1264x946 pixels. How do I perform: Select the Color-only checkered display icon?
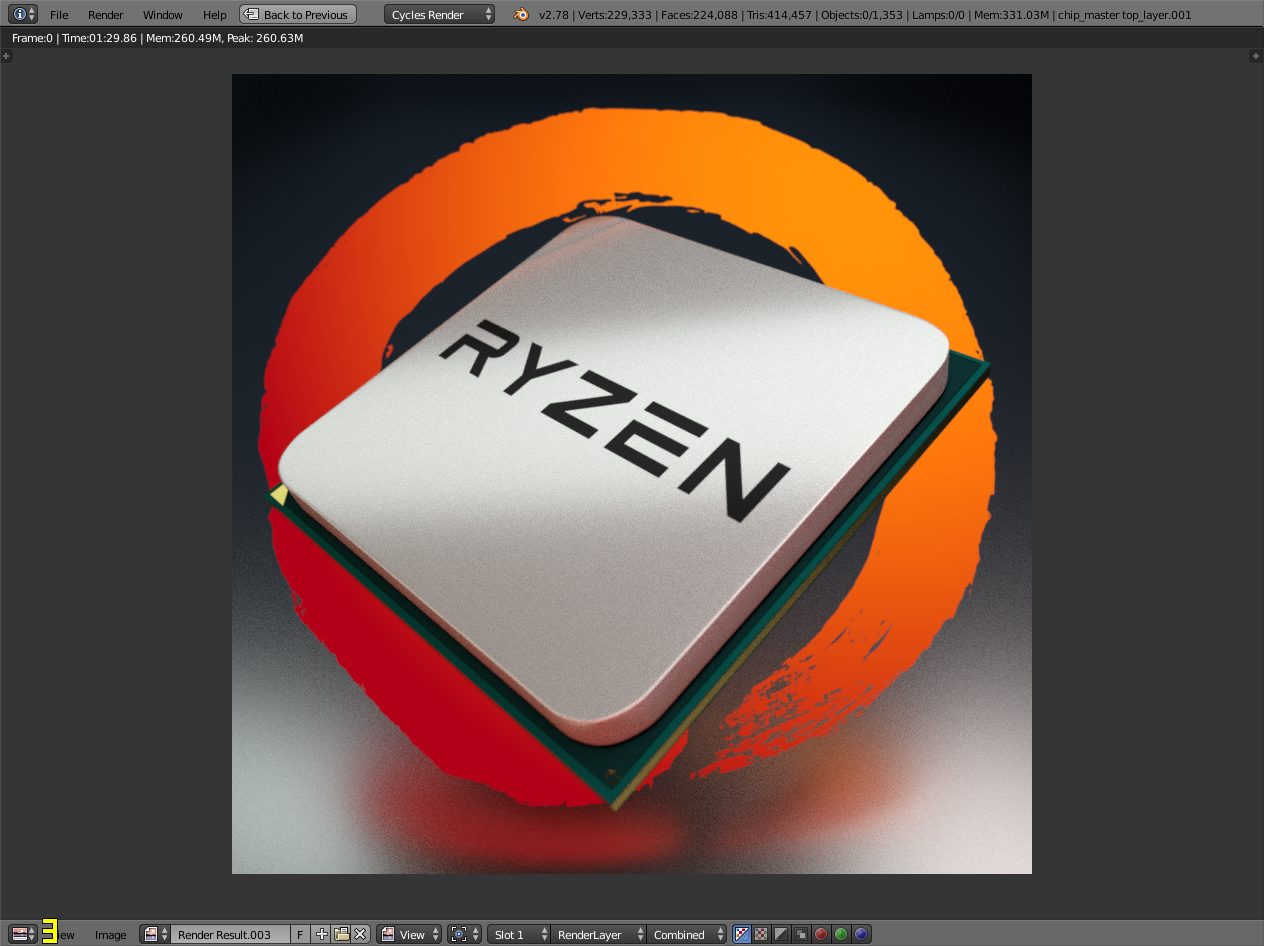[761, 934]
